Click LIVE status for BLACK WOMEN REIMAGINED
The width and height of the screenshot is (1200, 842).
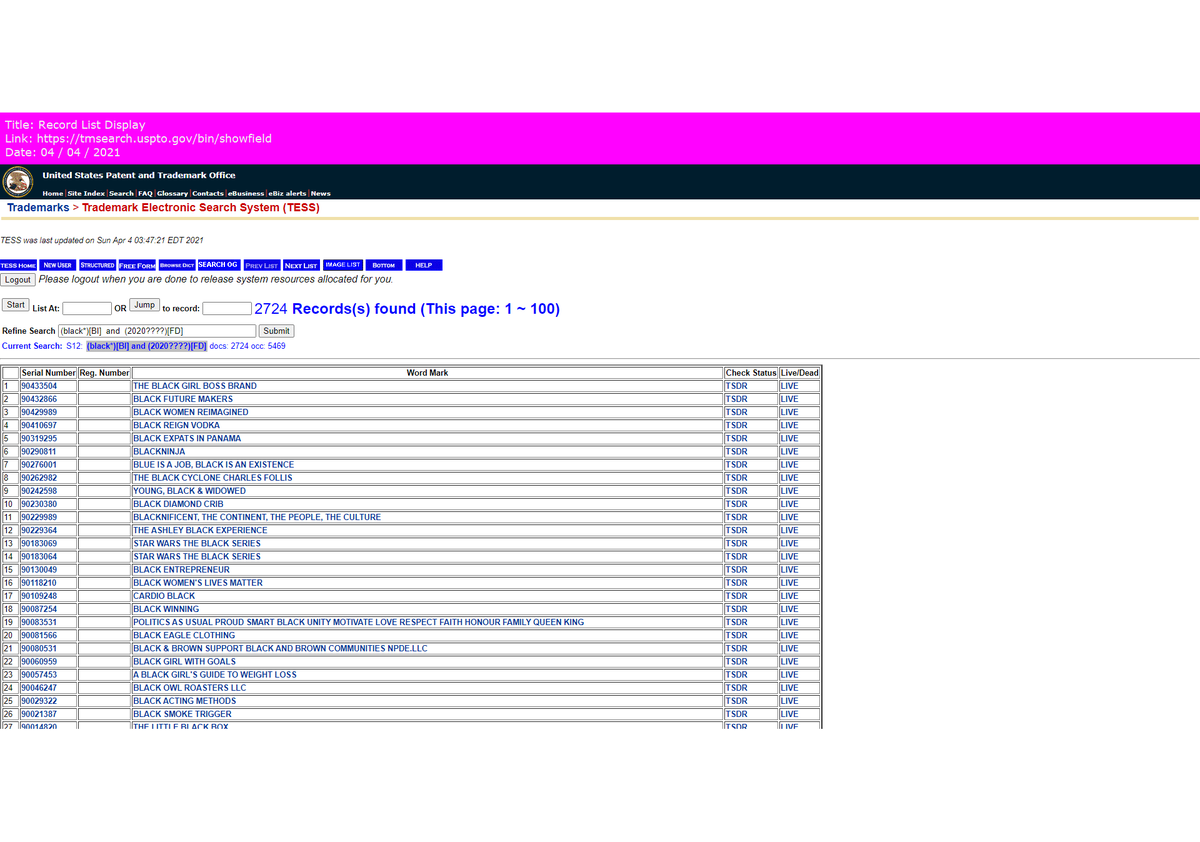790,412
